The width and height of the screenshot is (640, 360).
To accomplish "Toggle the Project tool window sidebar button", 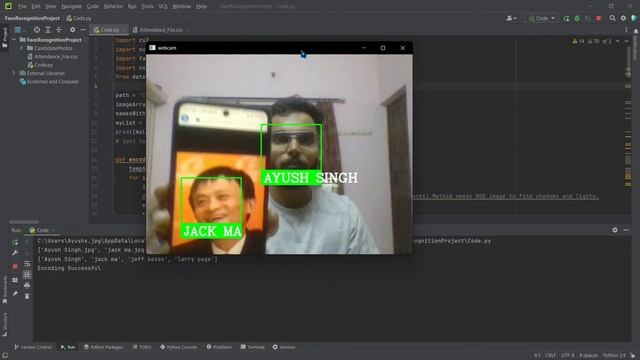I will coord(5,38).
